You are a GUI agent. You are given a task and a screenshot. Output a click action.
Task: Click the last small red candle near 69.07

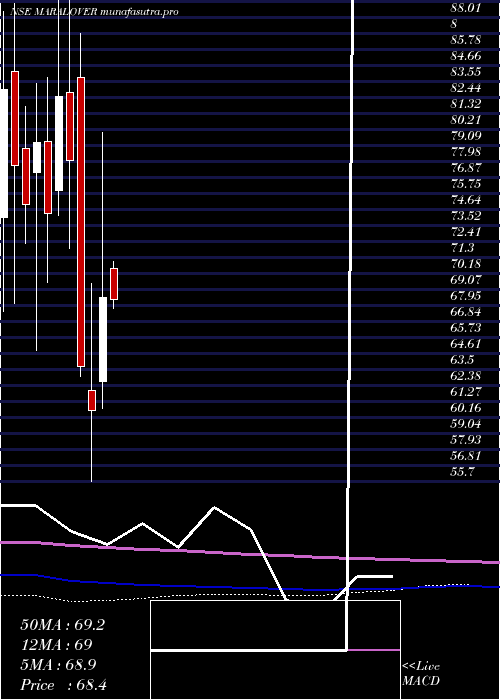(114, 284)
